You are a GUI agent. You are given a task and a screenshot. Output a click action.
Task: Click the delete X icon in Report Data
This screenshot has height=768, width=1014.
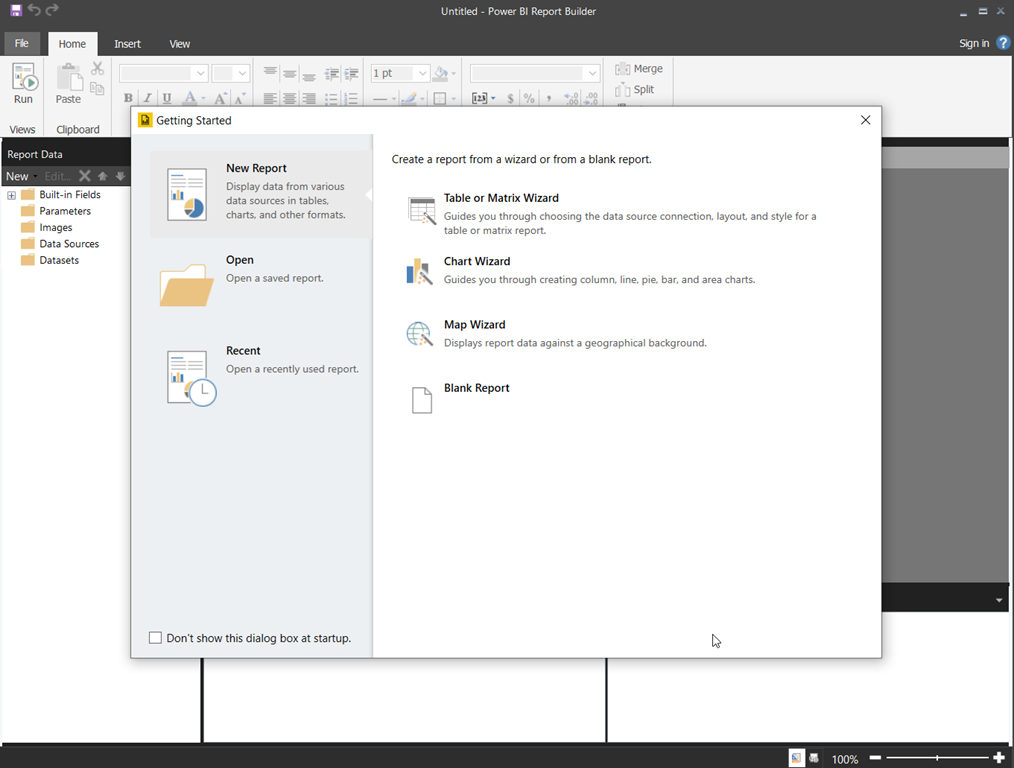(85, 176)
